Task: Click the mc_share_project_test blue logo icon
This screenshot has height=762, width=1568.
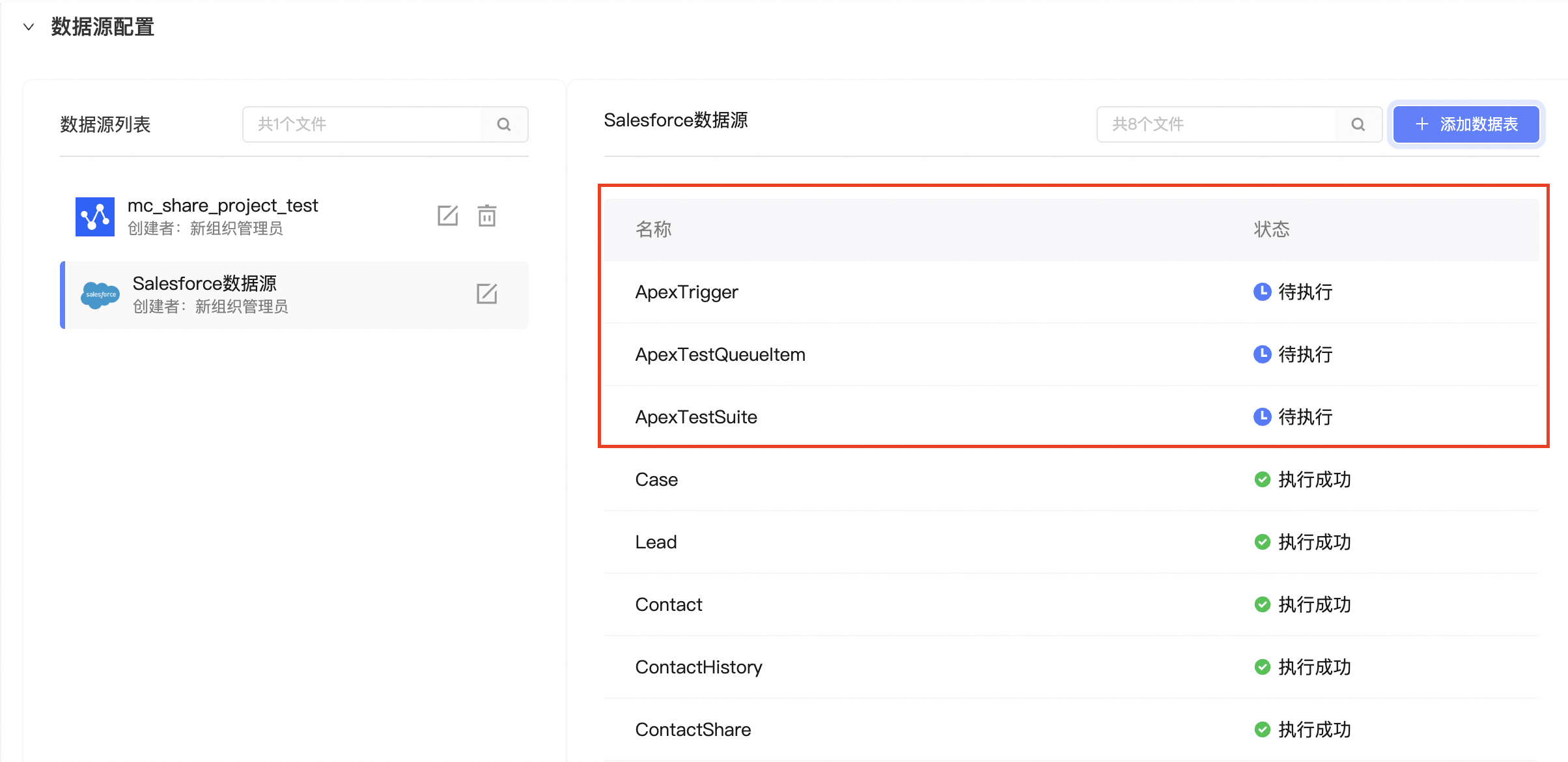Action: click(95, 216)
